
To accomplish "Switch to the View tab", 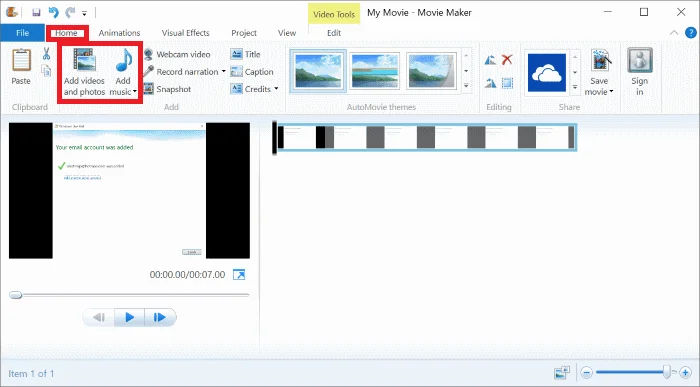I will [x=287, y=33].
